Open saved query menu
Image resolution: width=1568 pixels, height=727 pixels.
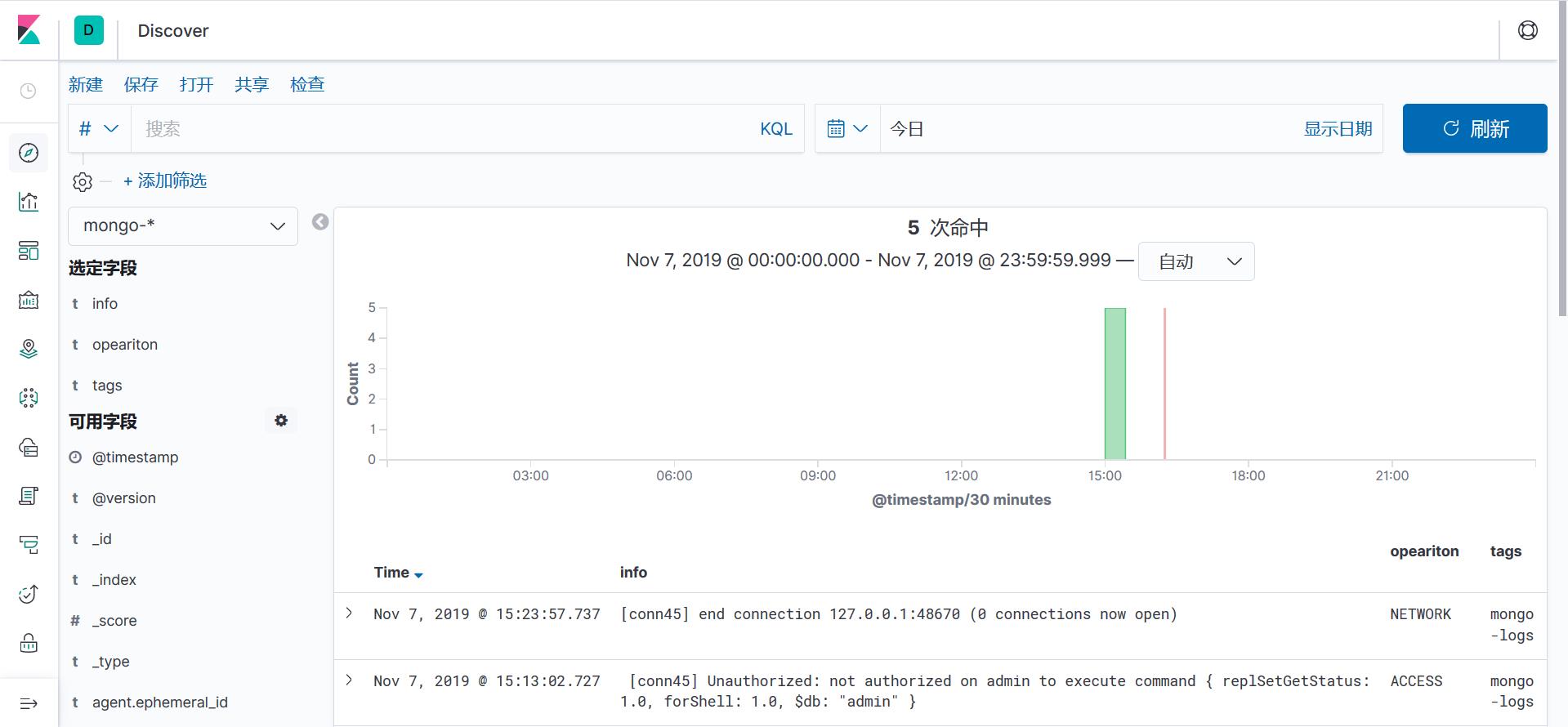tap(99, 128)
